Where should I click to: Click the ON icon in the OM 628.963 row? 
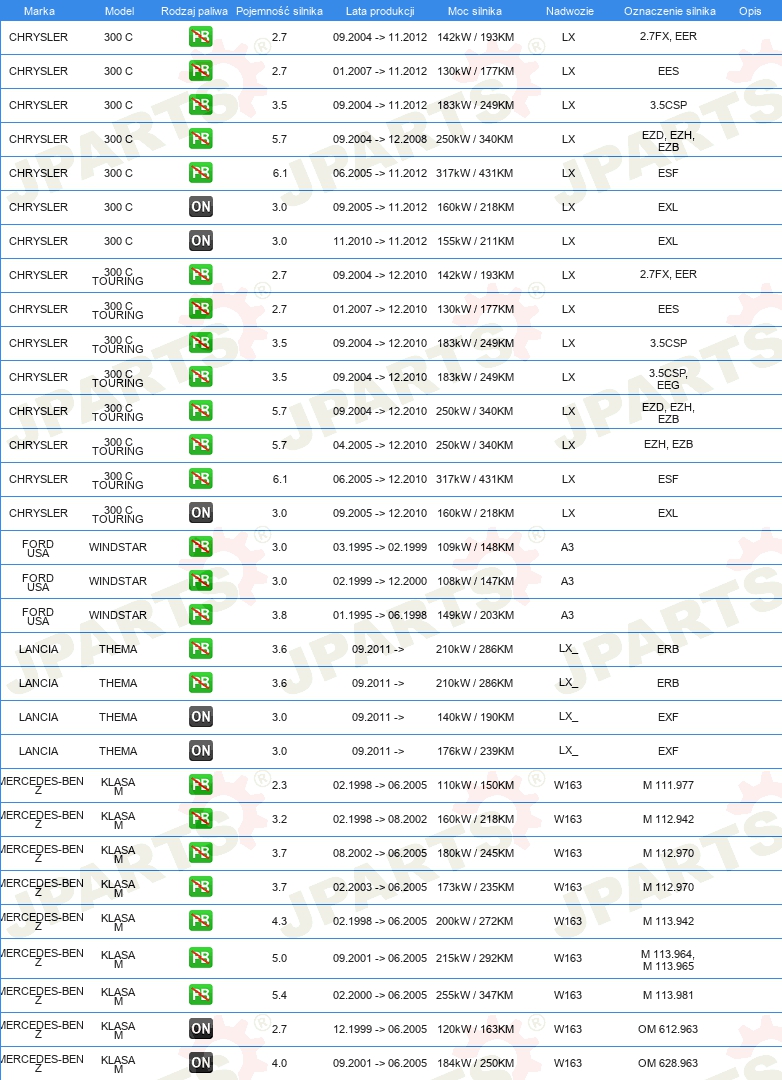[x=200, y=1063]
